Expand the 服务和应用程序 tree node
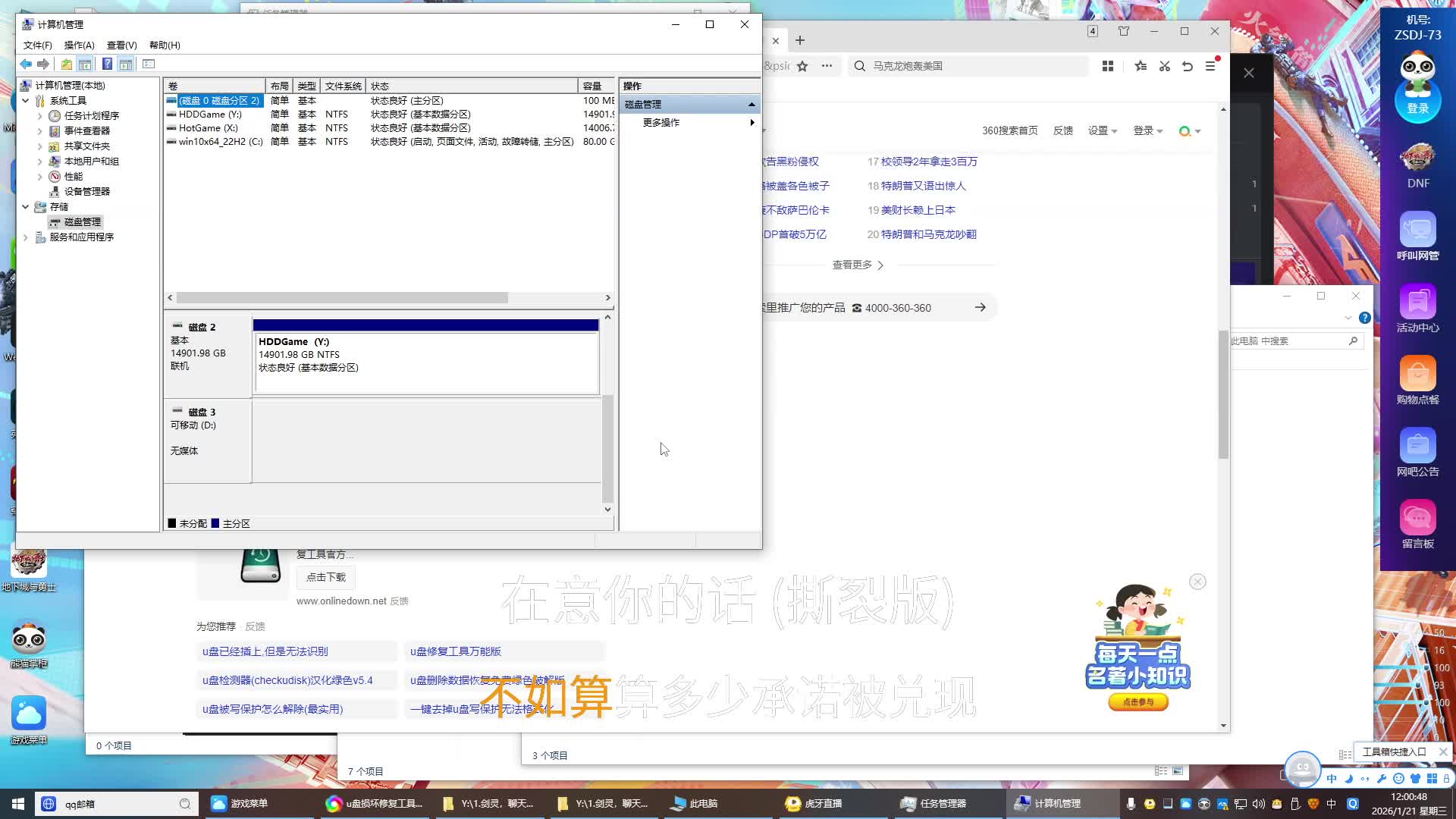This screenshot has width=1456, height=819. (26, 237)
